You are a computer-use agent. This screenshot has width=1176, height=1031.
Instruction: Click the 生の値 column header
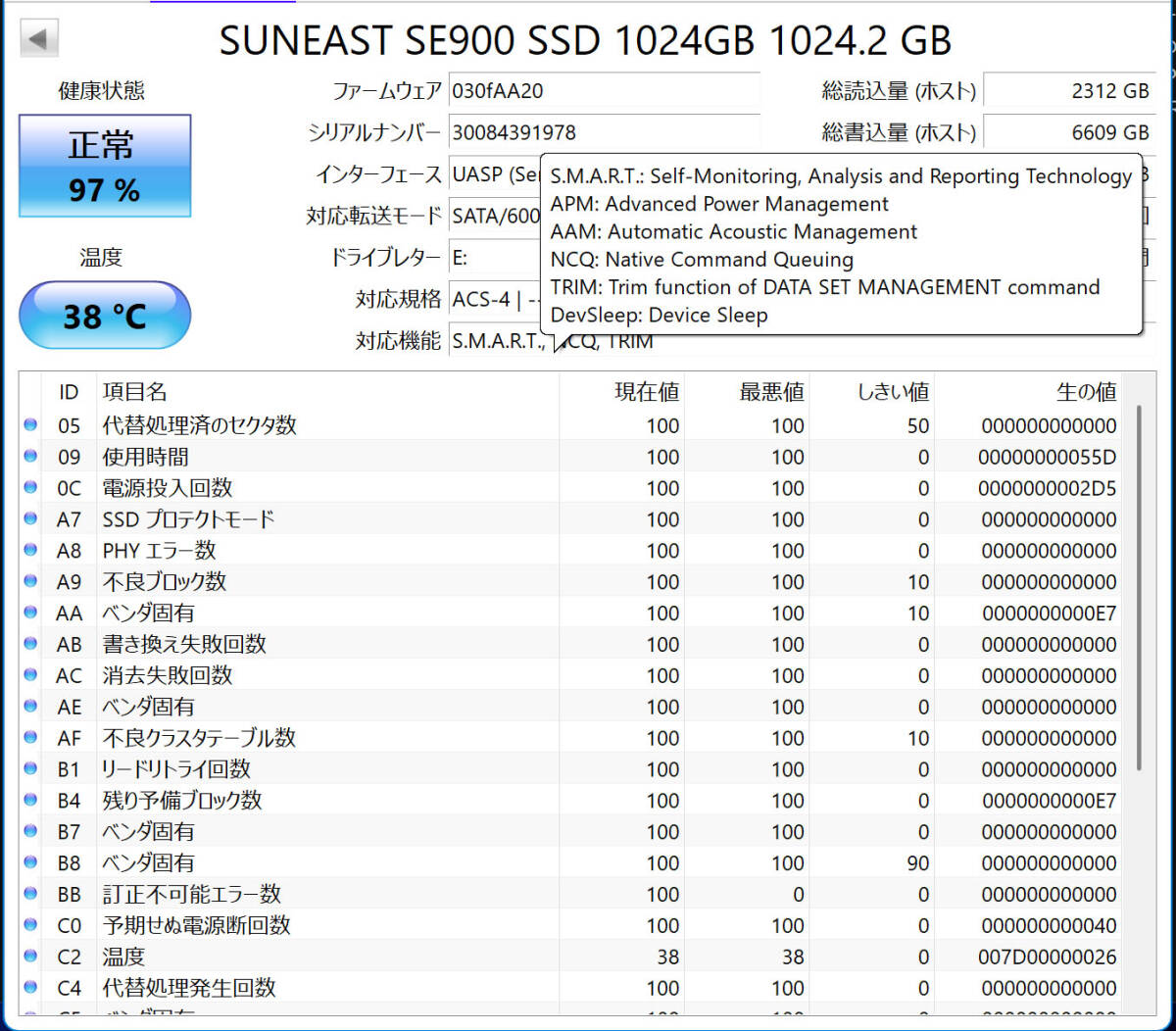pos(1086,392)
